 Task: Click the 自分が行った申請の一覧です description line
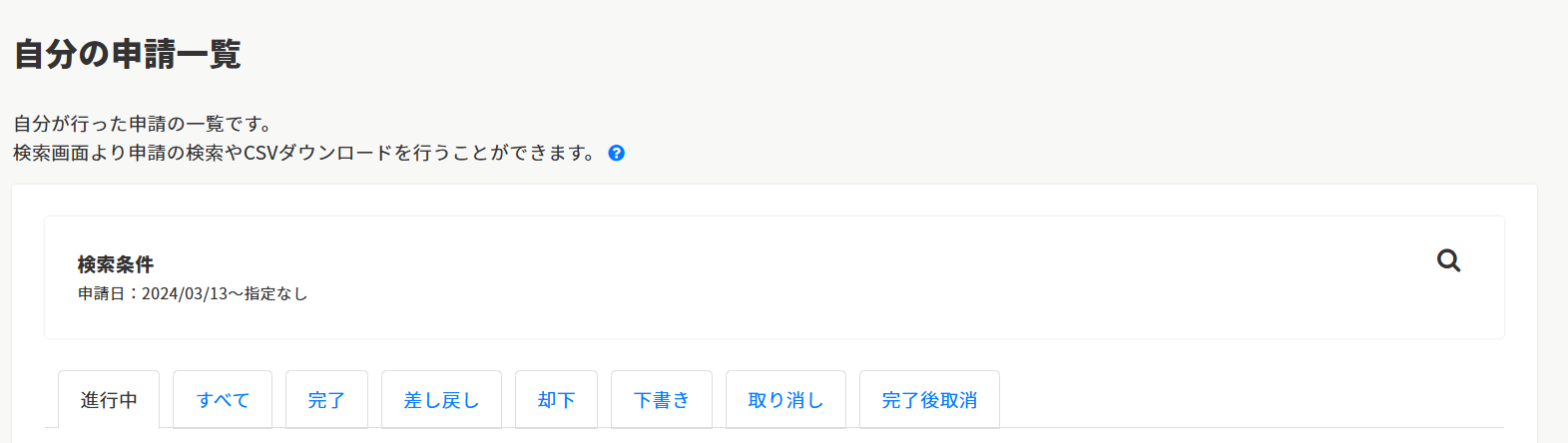coord(143,124)
